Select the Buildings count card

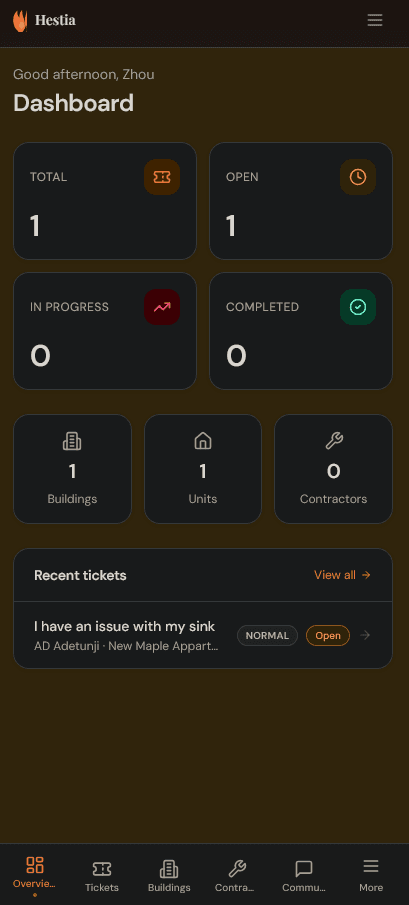73,469
